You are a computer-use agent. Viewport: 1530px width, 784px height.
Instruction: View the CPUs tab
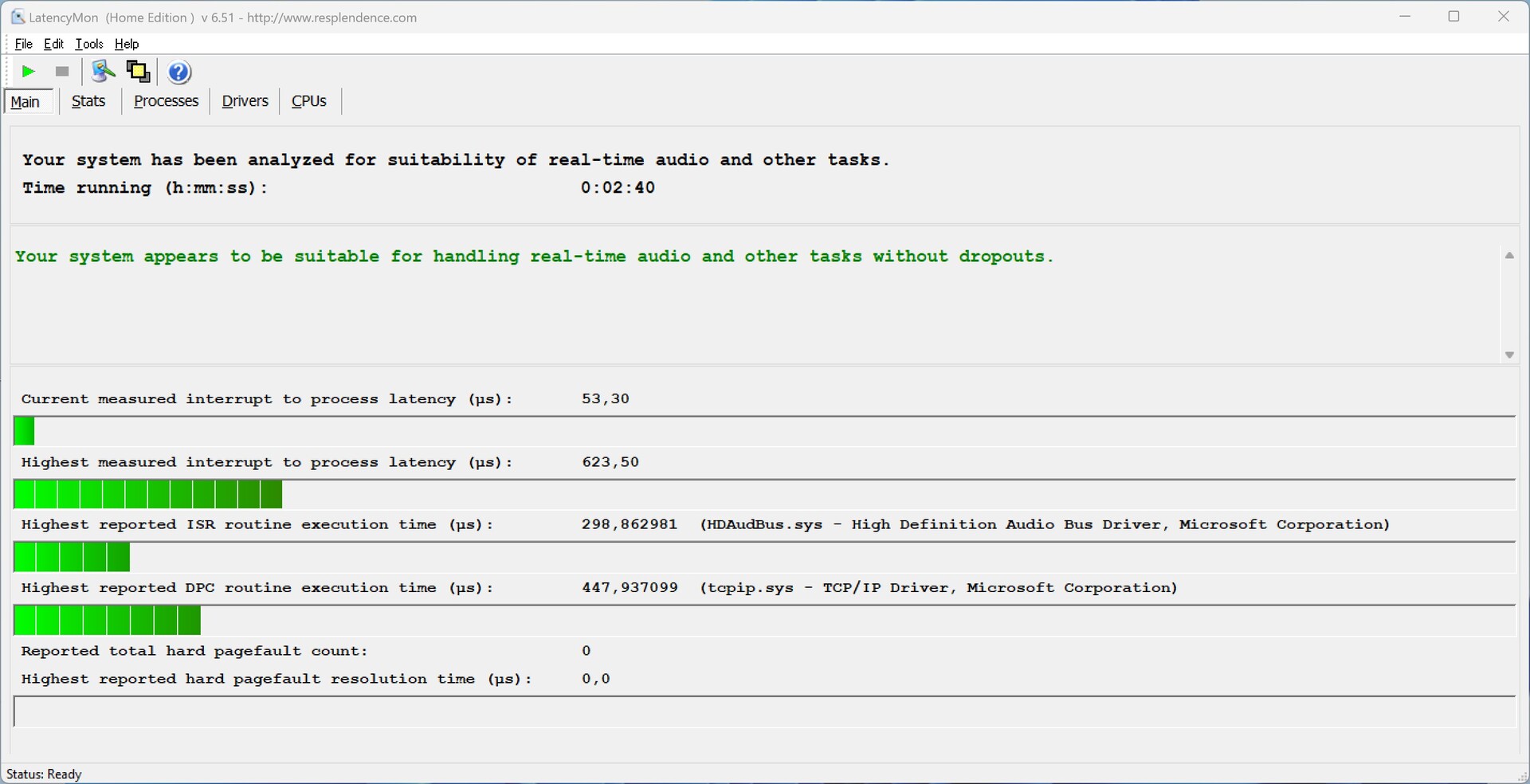(x=309, y=101)
